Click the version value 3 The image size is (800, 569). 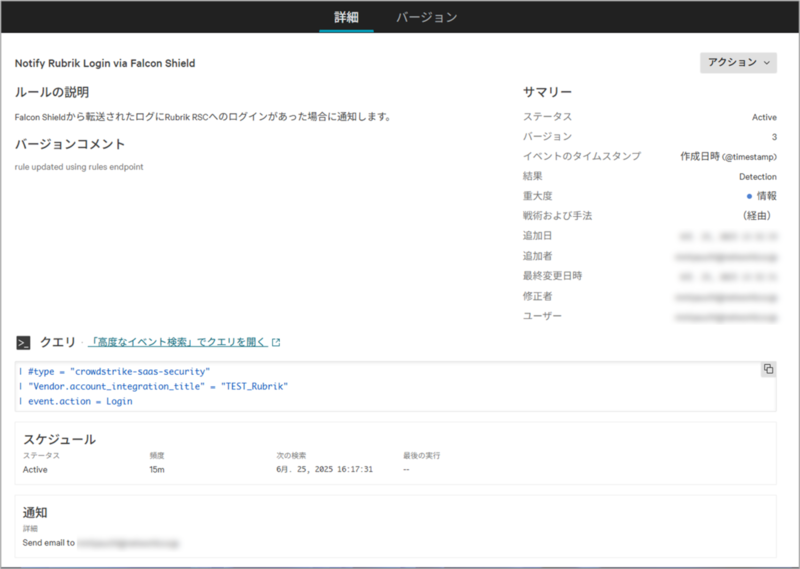pyautogui.click(x=774, y=137)
